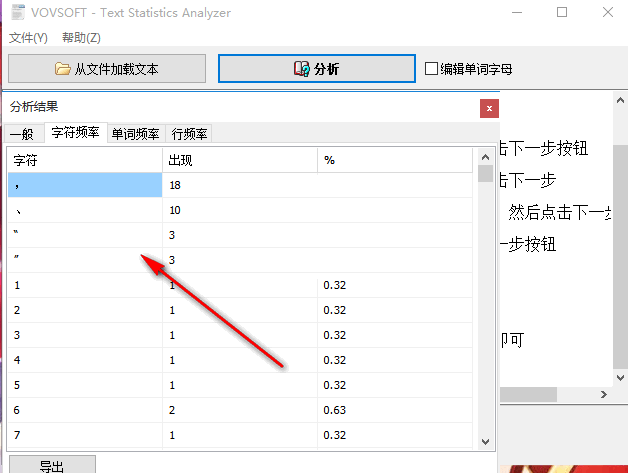Open the 文件(Y) menu
The image size is (628, 473).
tap(28, 38)
